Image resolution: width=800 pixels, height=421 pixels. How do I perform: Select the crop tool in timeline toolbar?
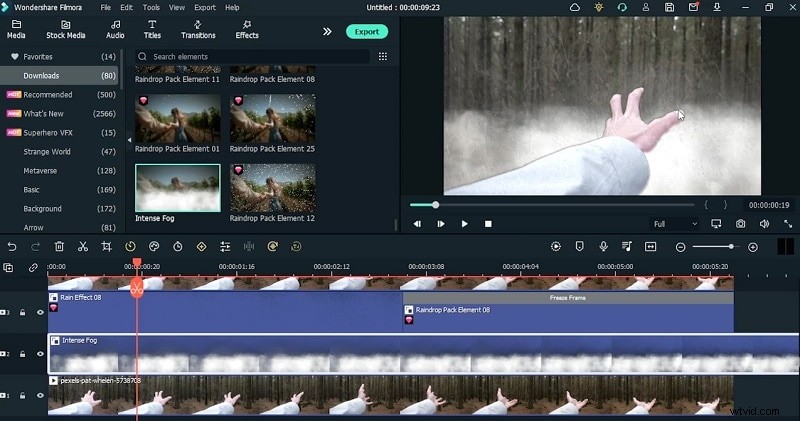(107, 246)
